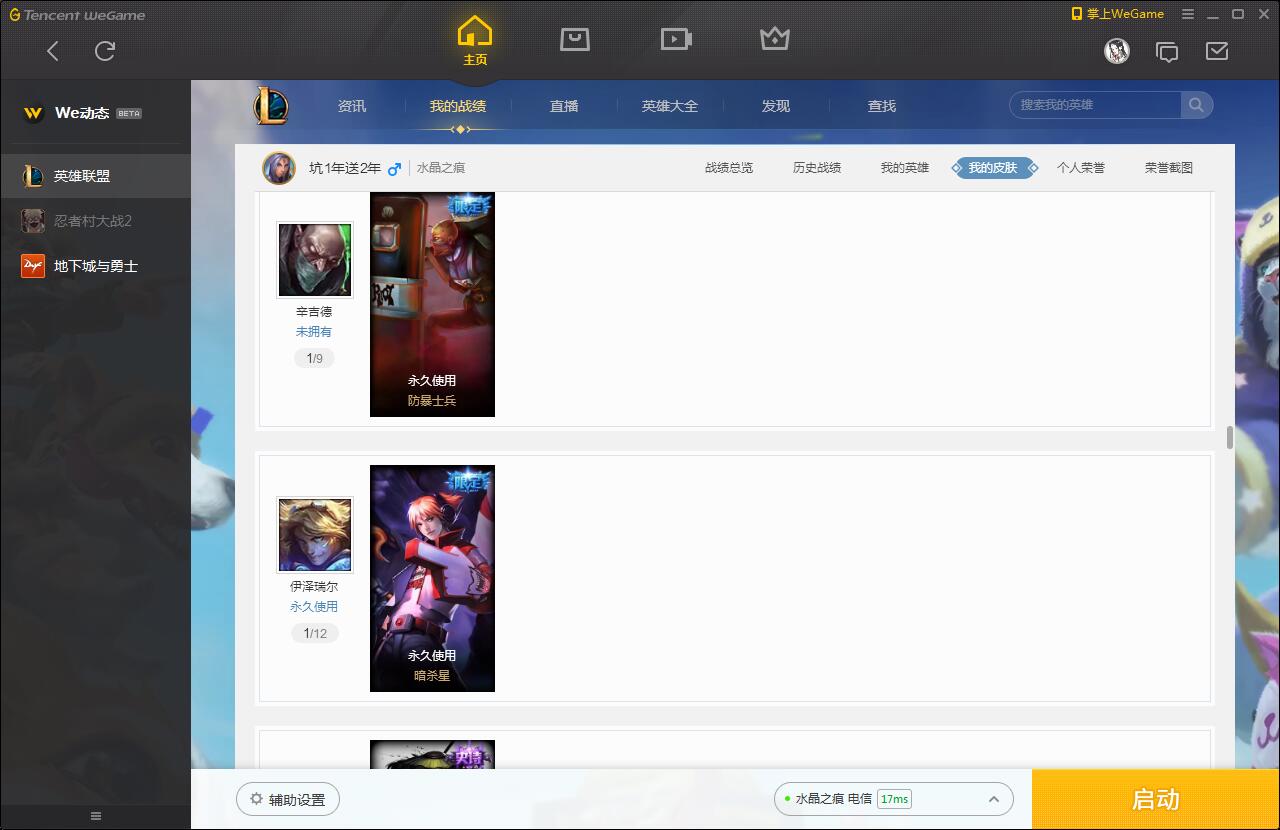This screenshot has width=1280, height=830.
Task: Type in the 搜索我的英雄 search field
Action: pyautogui.click(x=1095, y=105)
